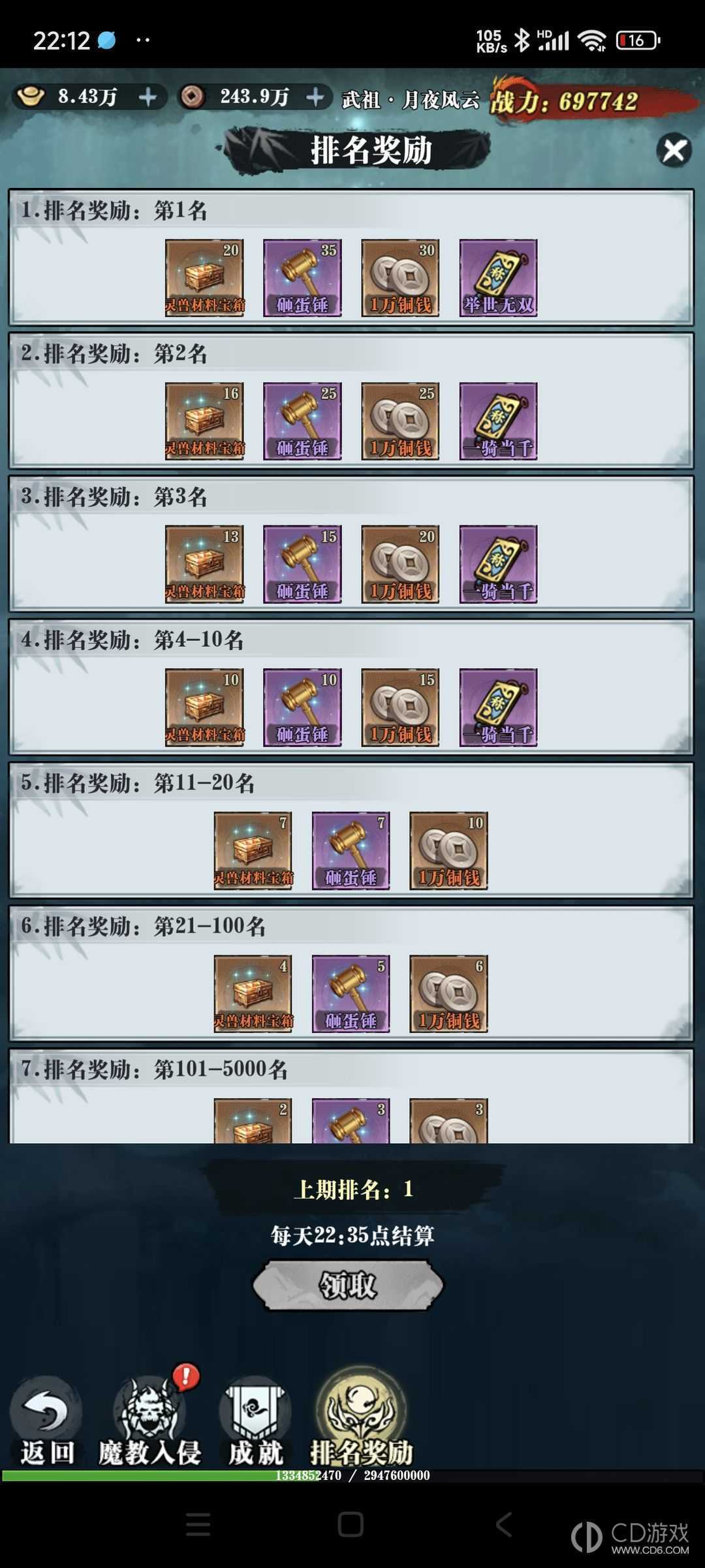705x1568 pixels.
Task: Tap the 举世无双 title icon in rank 1 rewards
Action: [x=498, y=278]
